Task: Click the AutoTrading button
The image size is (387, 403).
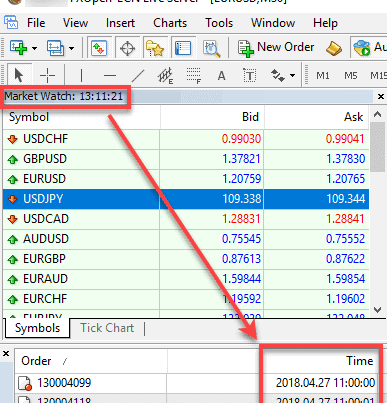Action: click(x=369, y=48)
